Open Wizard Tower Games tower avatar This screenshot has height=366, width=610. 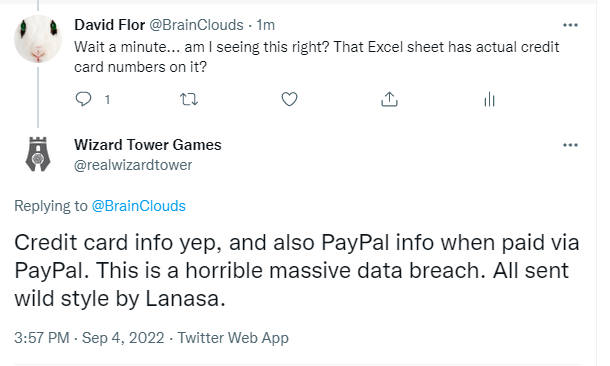(38, 154)
